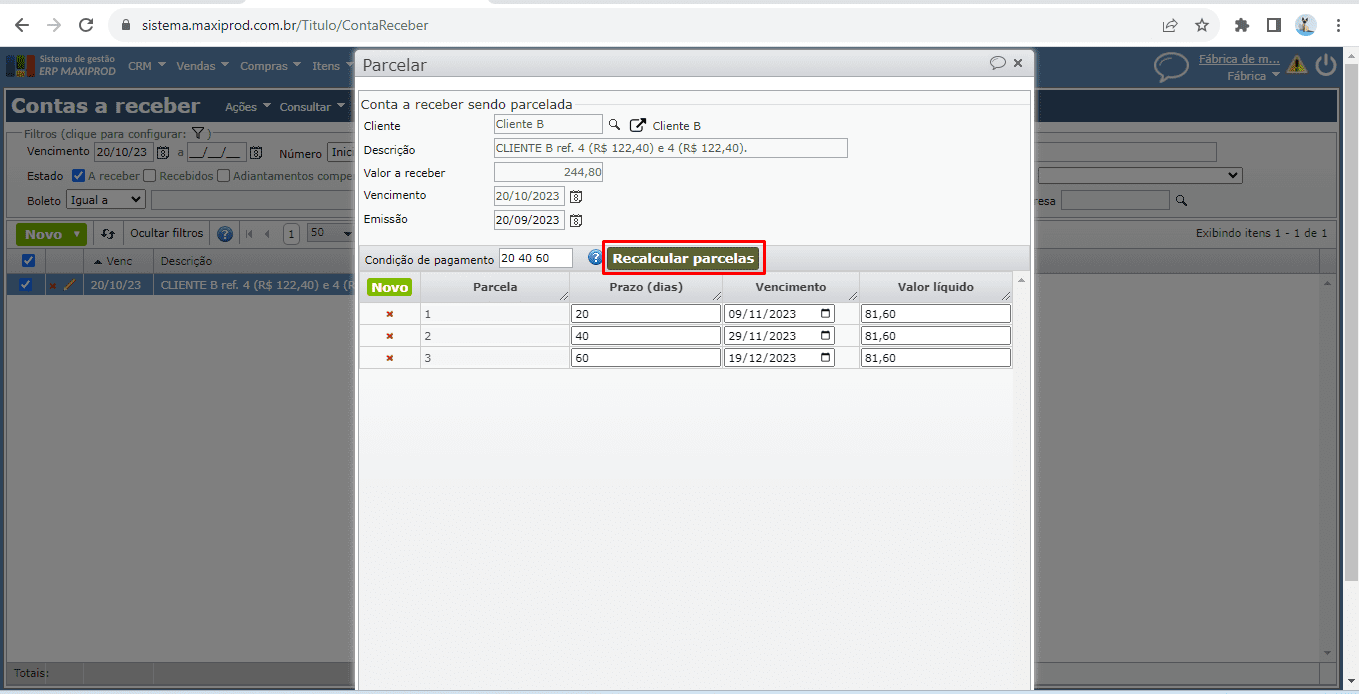Click the Descrição field in Parcelar dialog
This screenshot has width=1359, height=694.
(x=671, y=148)
